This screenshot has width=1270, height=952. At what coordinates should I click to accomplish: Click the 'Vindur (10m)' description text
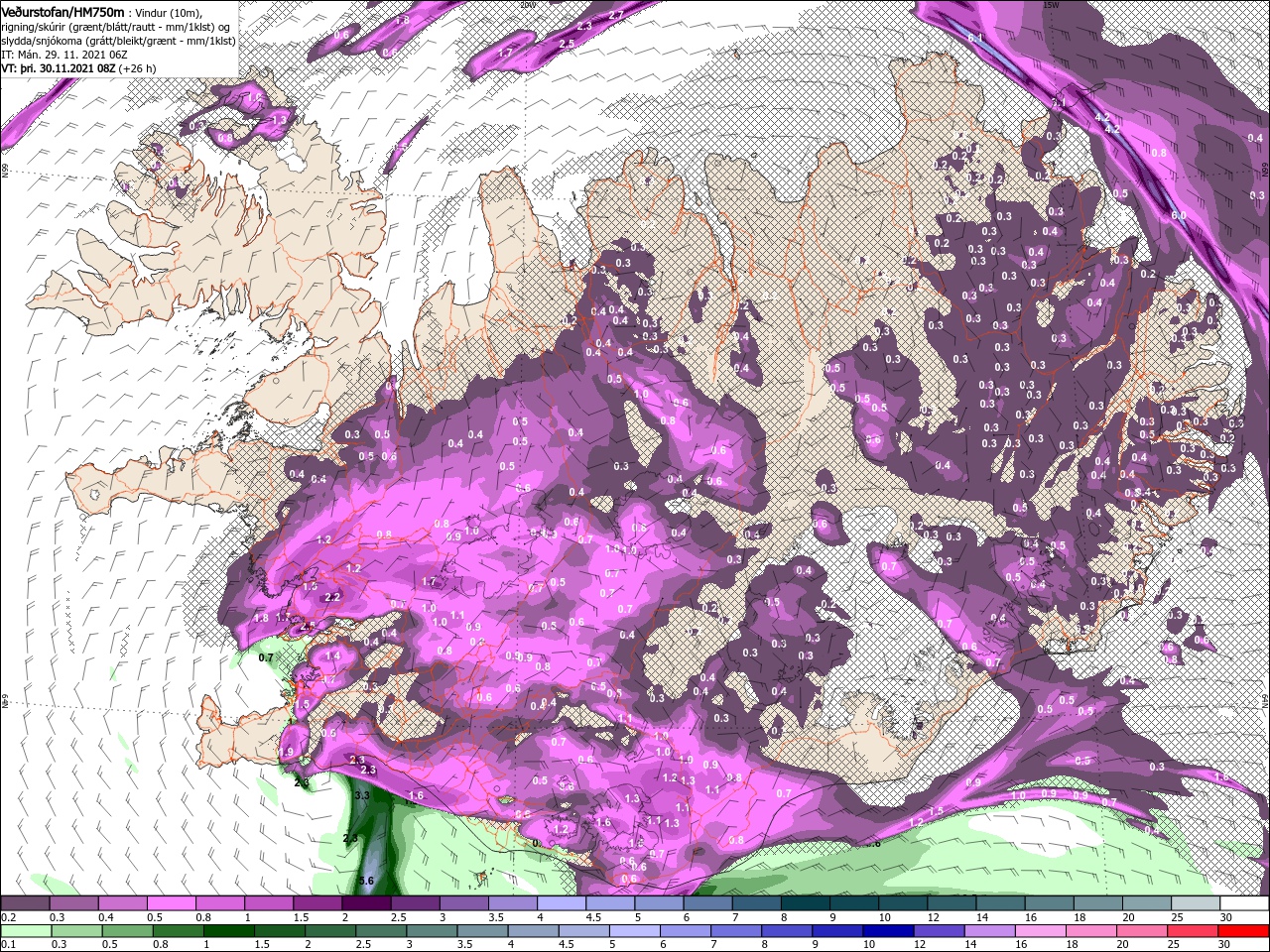click(169, 12)
